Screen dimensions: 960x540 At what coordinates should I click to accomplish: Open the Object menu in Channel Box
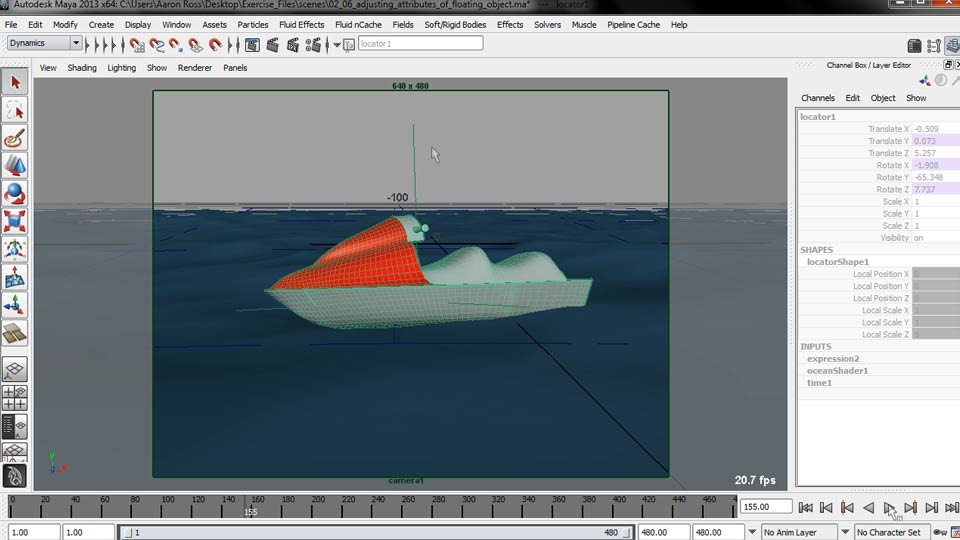tap(883, 98)
